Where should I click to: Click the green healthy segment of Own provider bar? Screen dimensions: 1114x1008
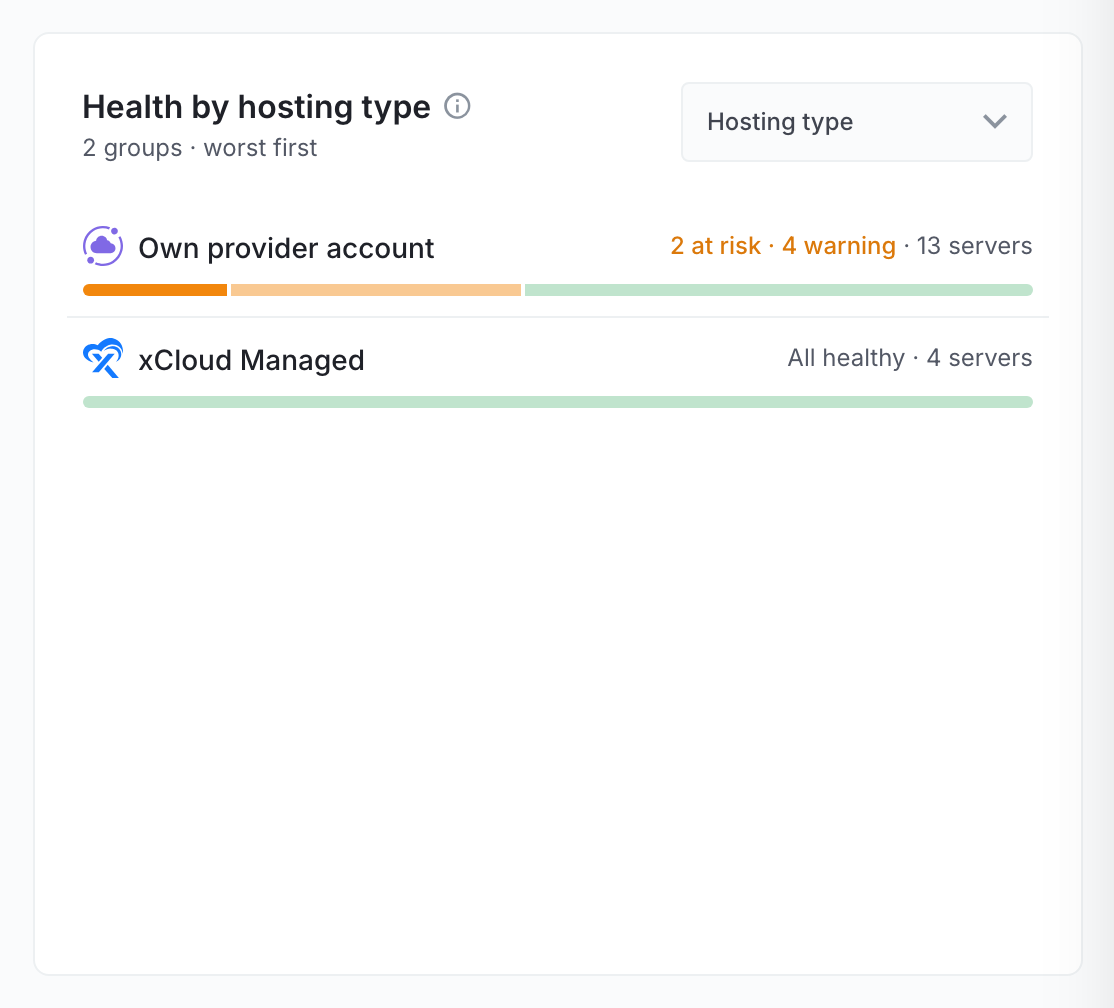click(x=779, y=290)
